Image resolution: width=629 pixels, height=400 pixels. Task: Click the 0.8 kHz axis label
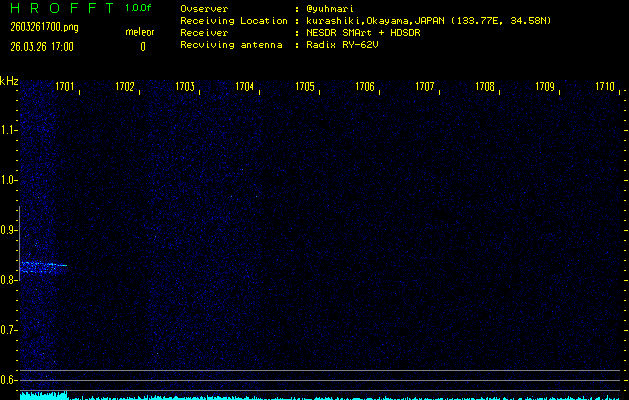coord(8,280)
